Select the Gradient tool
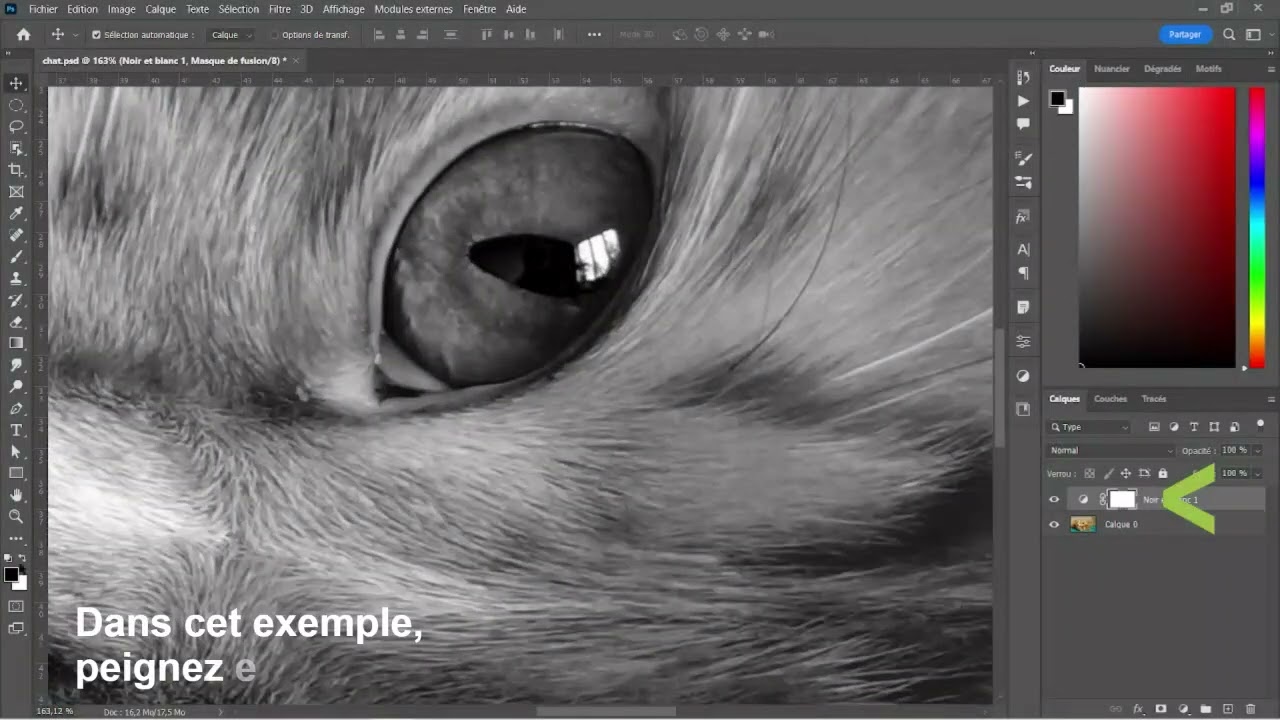The image size is (1280, 720). click(16, 343)
